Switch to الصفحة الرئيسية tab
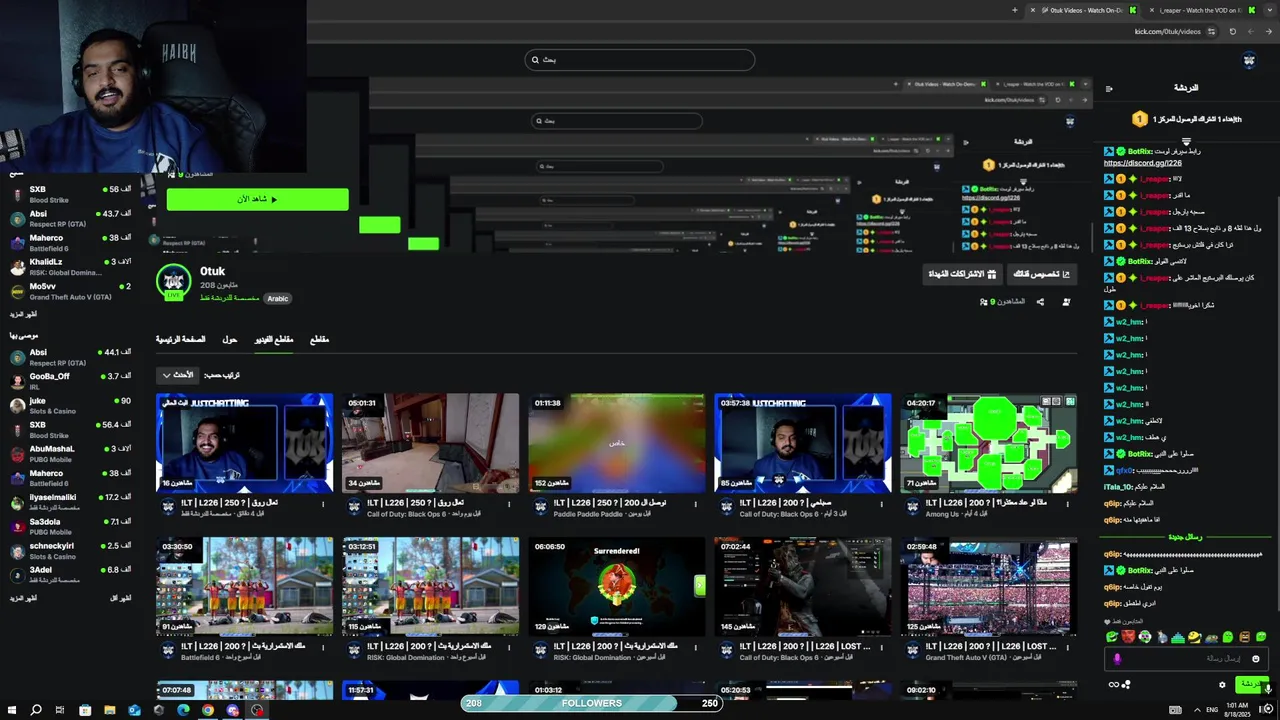This screenshot has height=720, width=1280. (x=180, y=339)
